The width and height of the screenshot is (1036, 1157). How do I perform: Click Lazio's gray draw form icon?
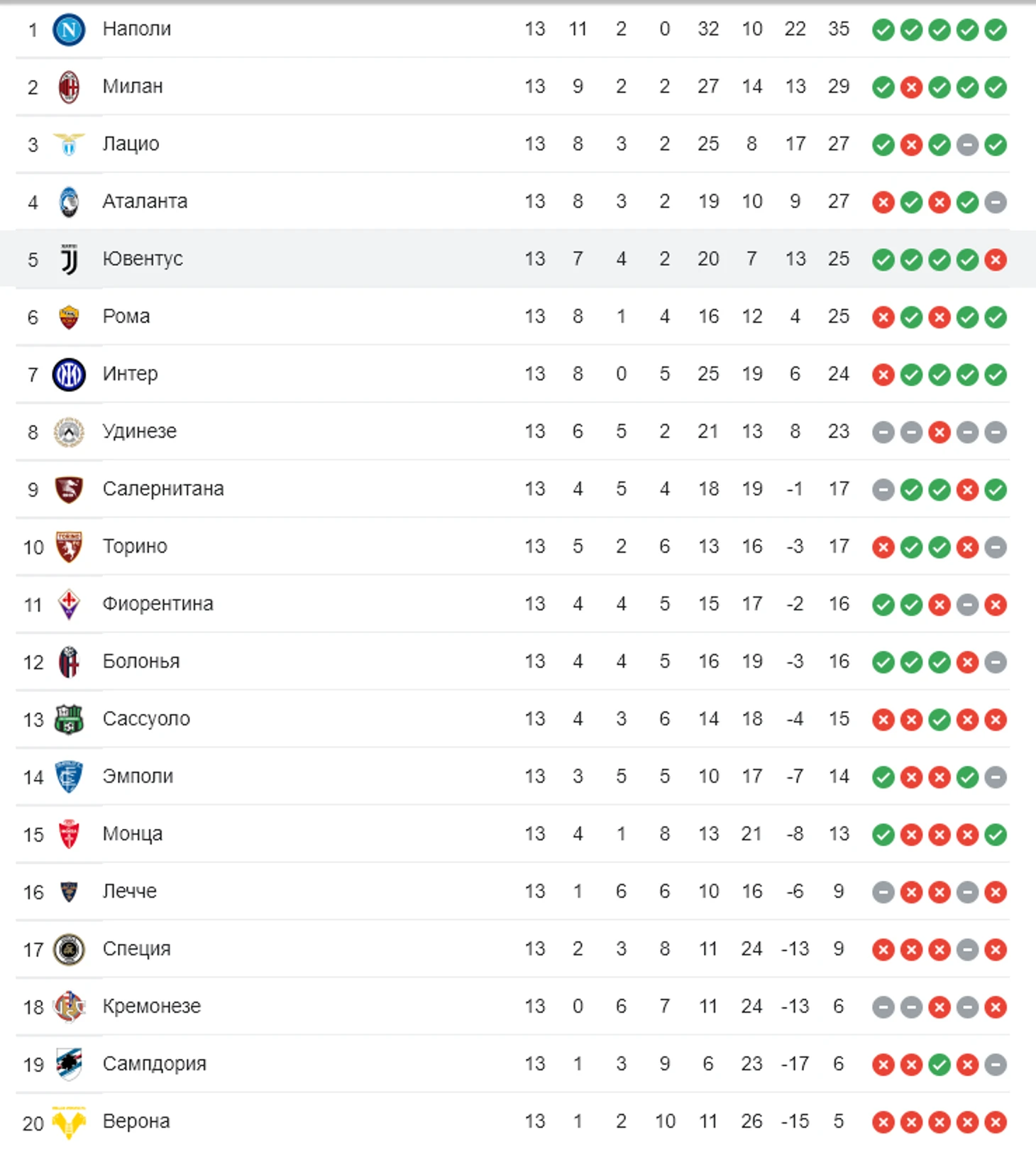coord(967,145)
